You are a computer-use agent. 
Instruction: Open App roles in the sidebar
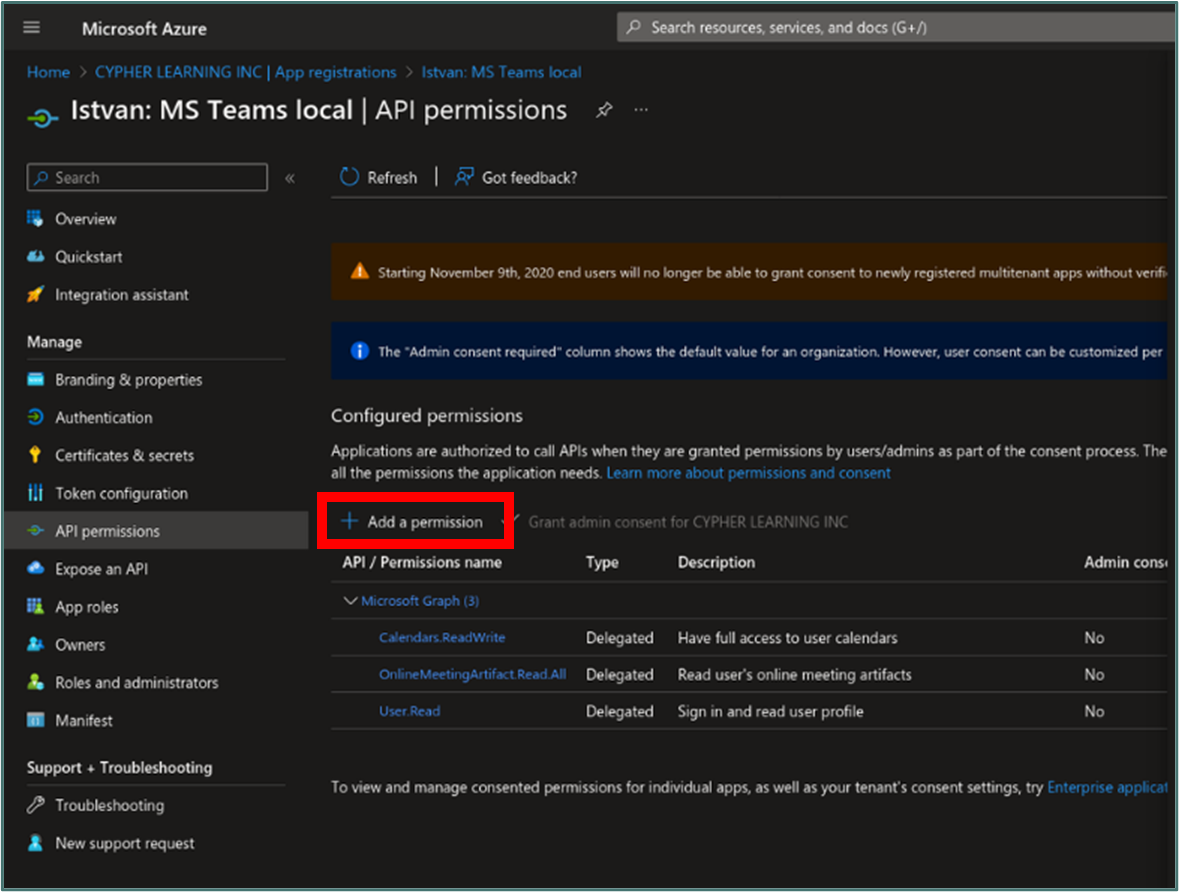click(x=86, y=607)
